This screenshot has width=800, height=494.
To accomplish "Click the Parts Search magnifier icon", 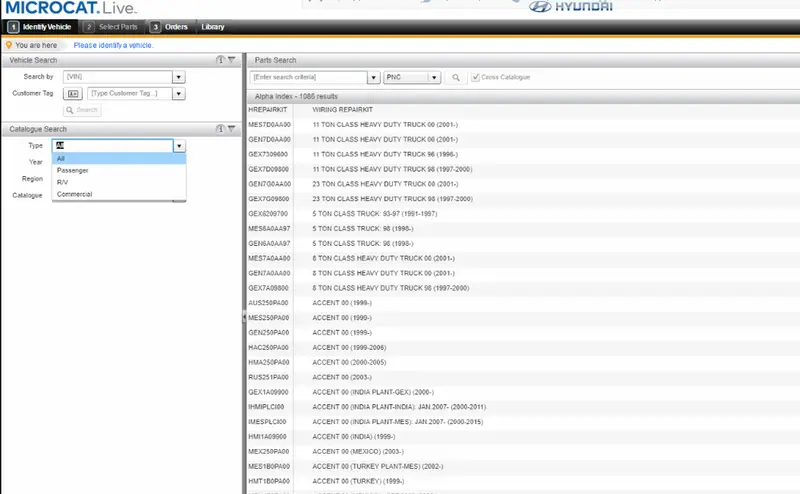I will (456, 78).
